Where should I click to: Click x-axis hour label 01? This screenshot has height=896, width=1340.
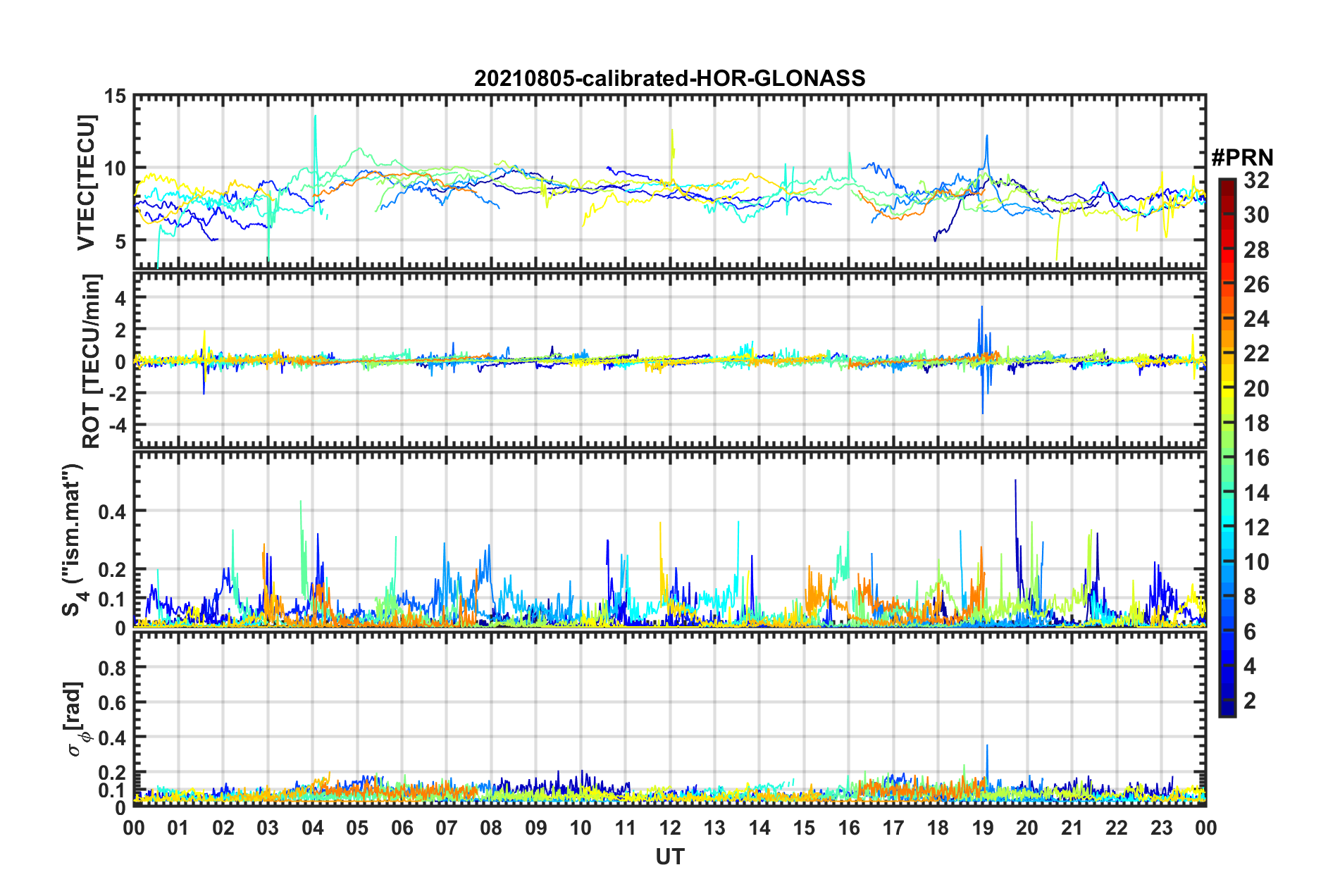(178, 828)
